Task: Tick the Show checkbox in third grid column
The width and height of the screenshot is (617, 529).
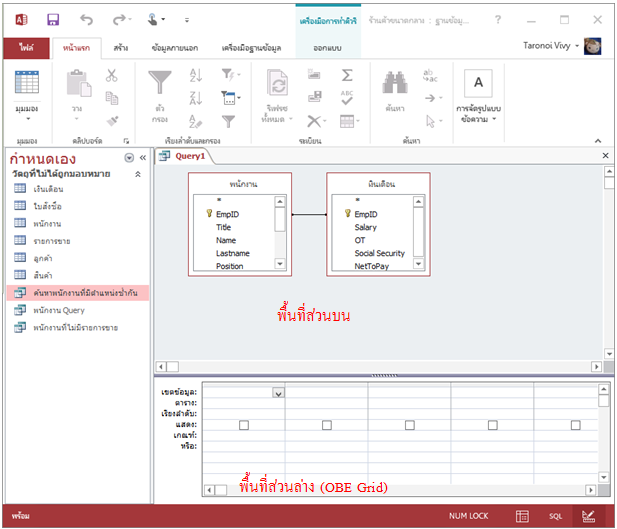Action: 410,425
